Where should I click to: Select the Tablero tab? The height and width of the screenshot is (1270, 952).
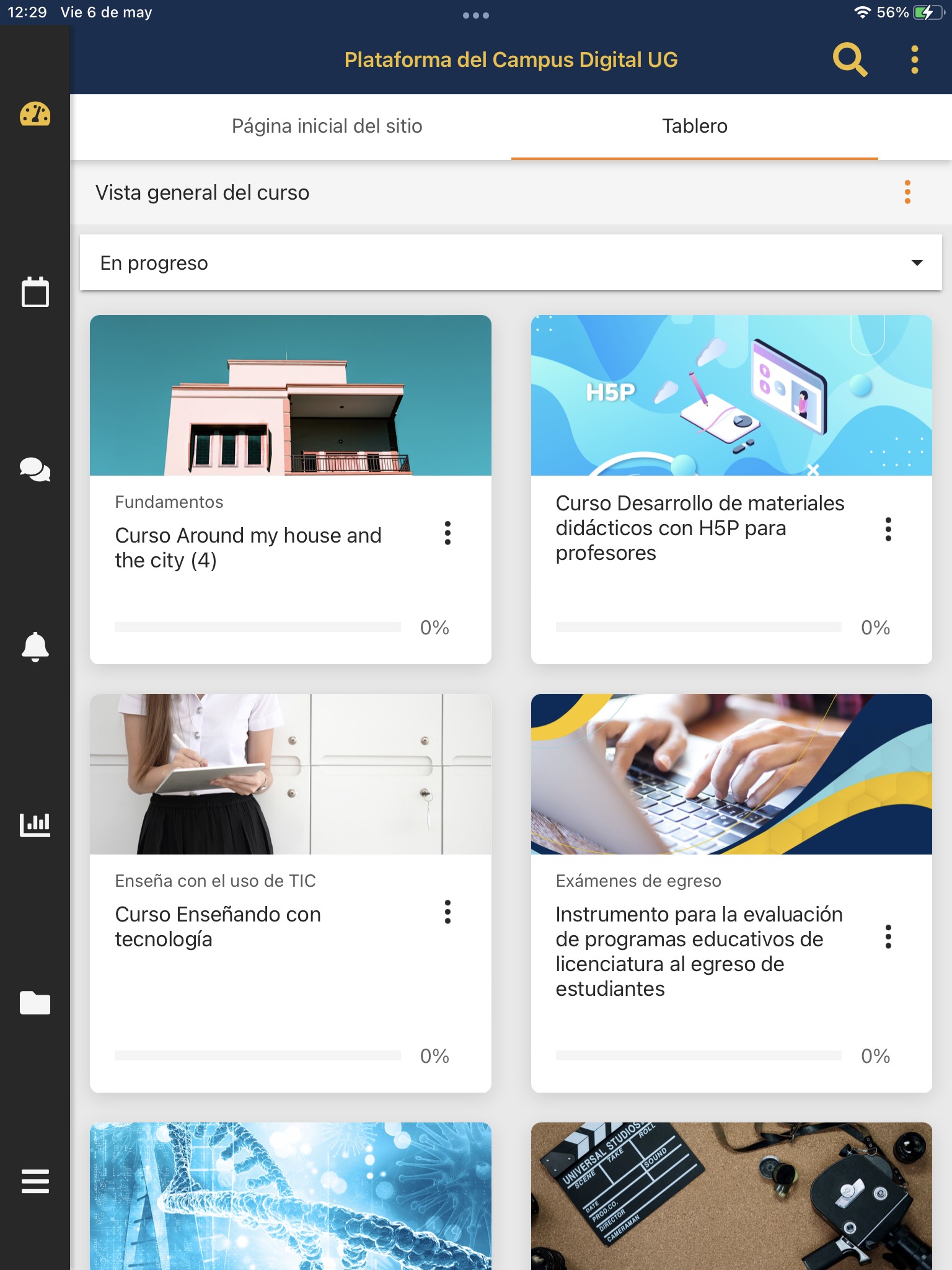695,126
